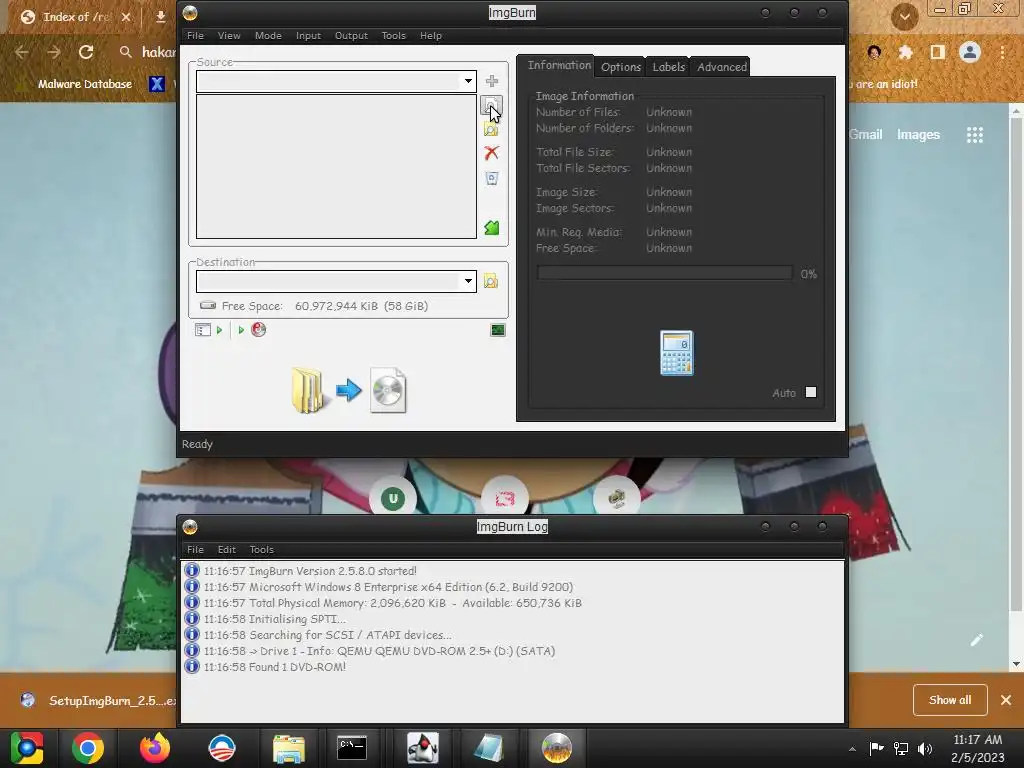Screen dimensions: 1024x768
Task: Switch to the Options tab
Action: tap(620, 67)
